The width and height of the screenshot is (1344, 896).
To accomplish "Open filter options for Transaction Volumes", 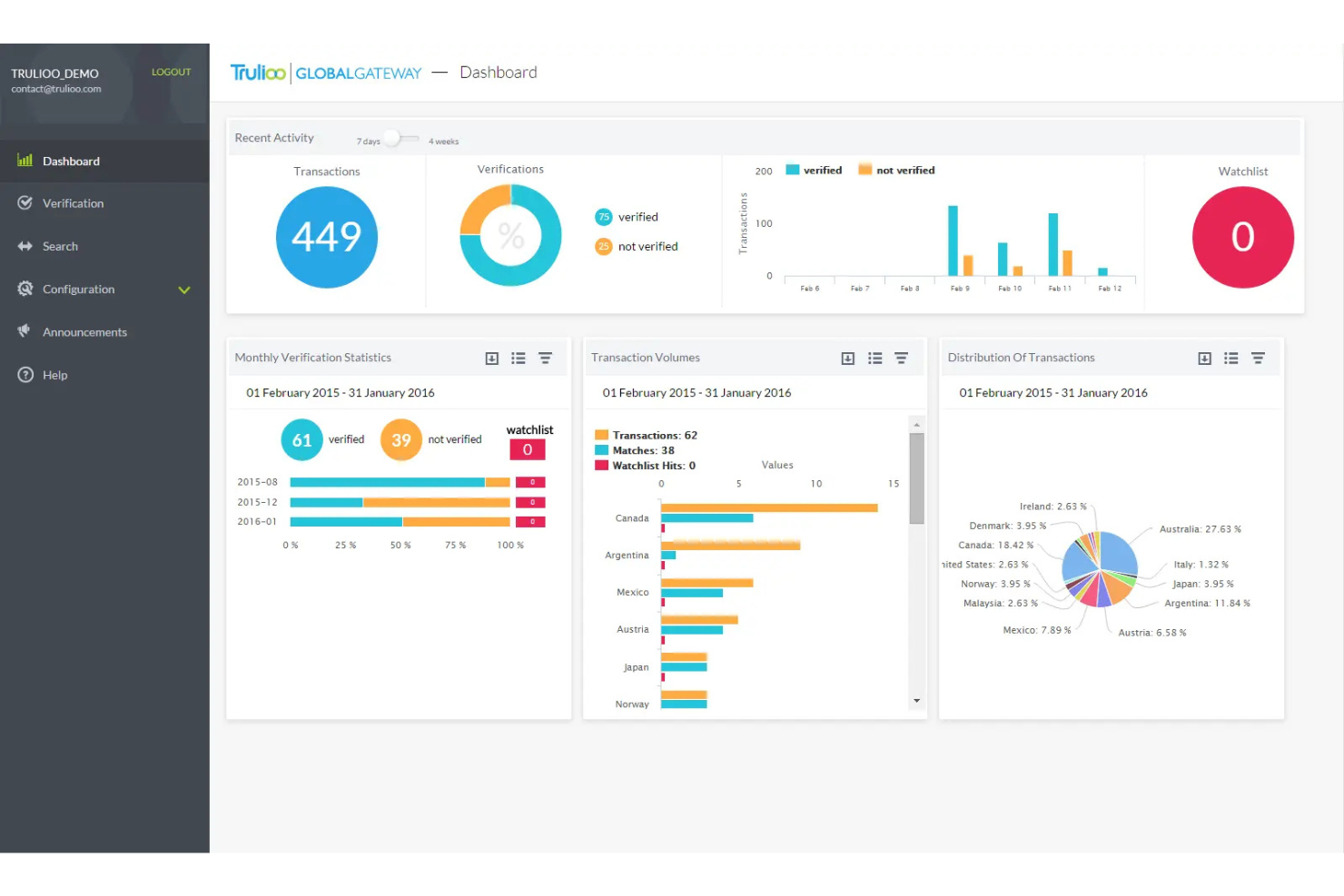I will (x=901, y=359).
